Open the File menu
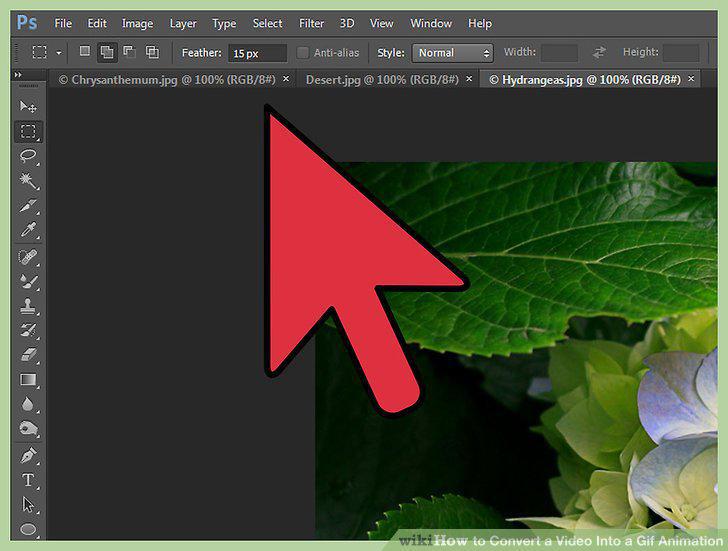 63,23
